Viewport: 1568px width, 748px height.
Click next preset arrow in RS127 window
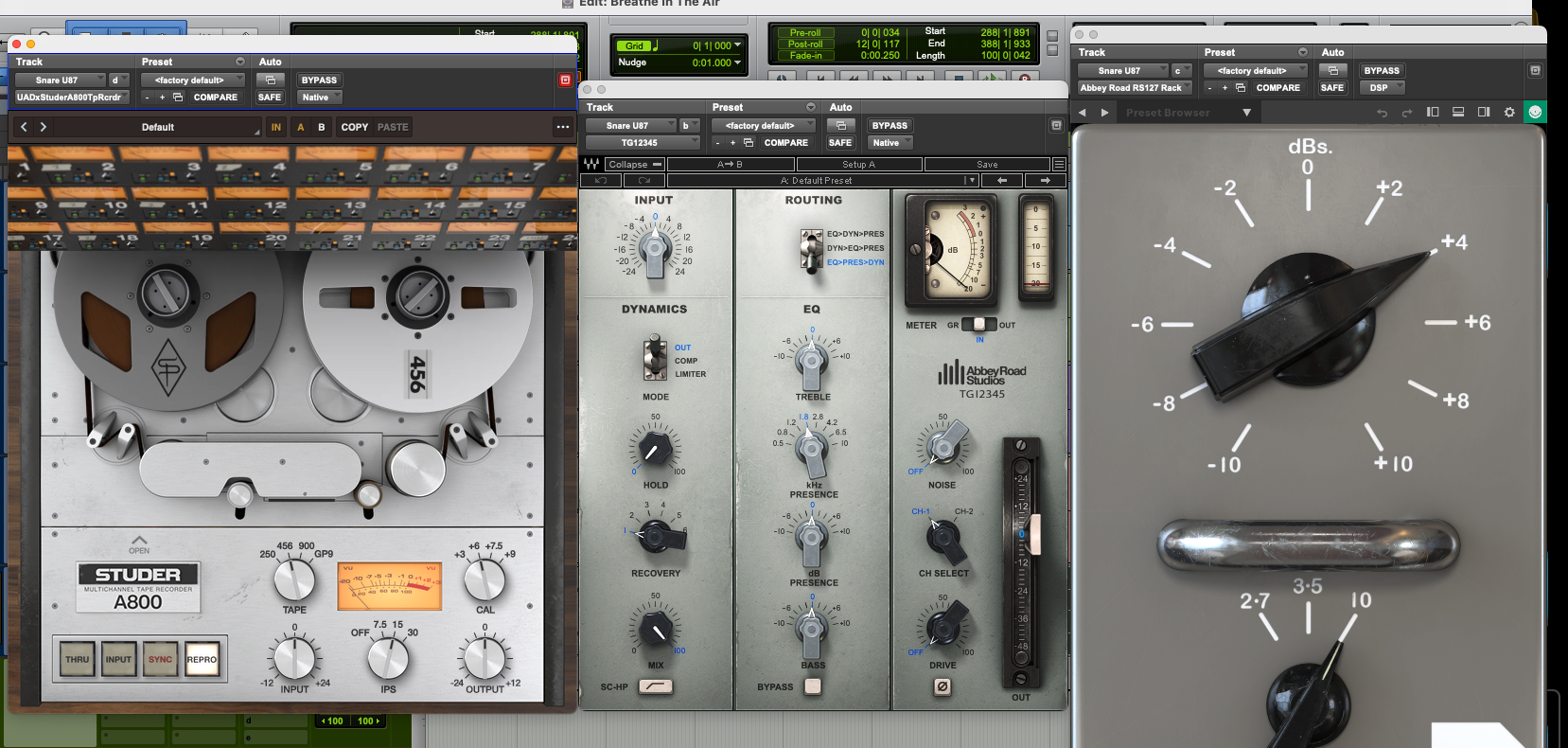tap(1104, 113)
